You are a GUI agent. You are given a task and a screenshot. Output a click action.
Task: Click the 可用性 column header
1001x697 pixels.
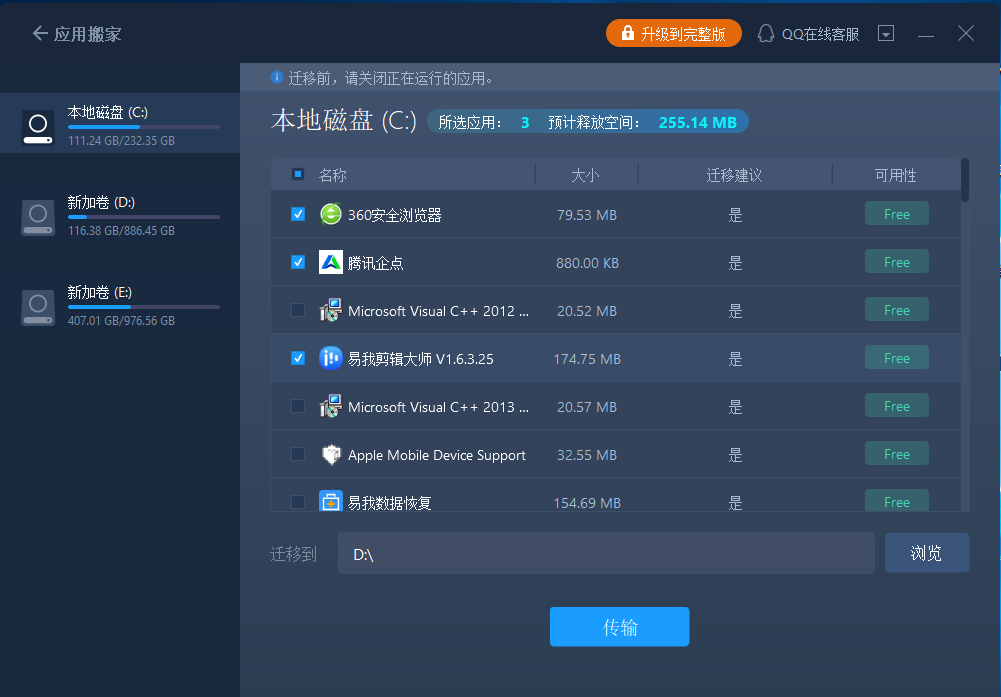[x=895, y=175]
